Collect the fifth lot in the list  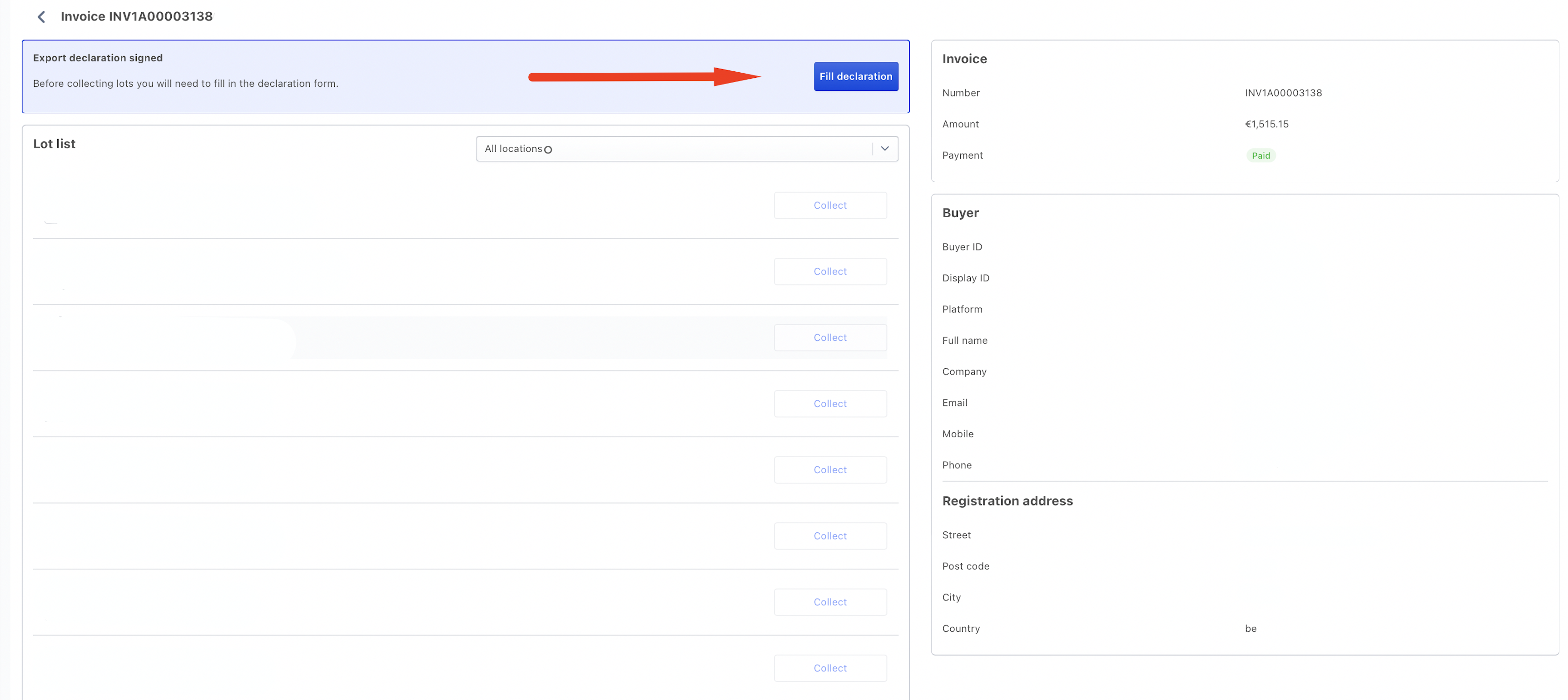(x=830, y=470)
